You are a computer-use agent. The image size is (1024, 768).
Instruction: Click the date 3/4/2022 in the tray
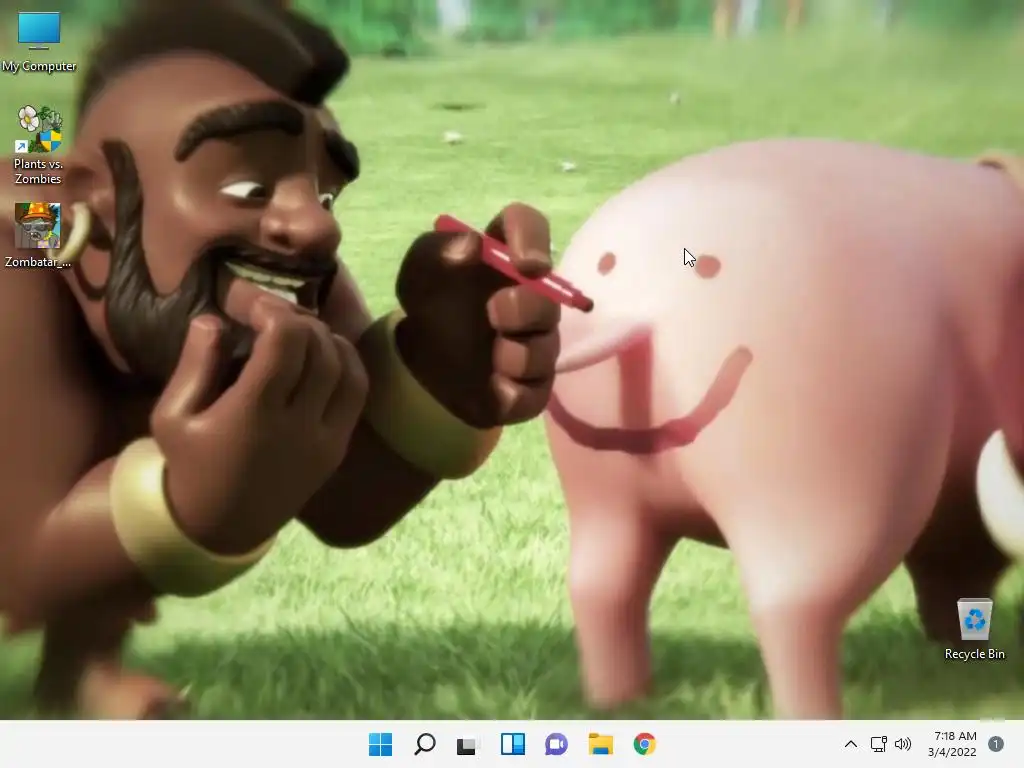pos(952,752)
